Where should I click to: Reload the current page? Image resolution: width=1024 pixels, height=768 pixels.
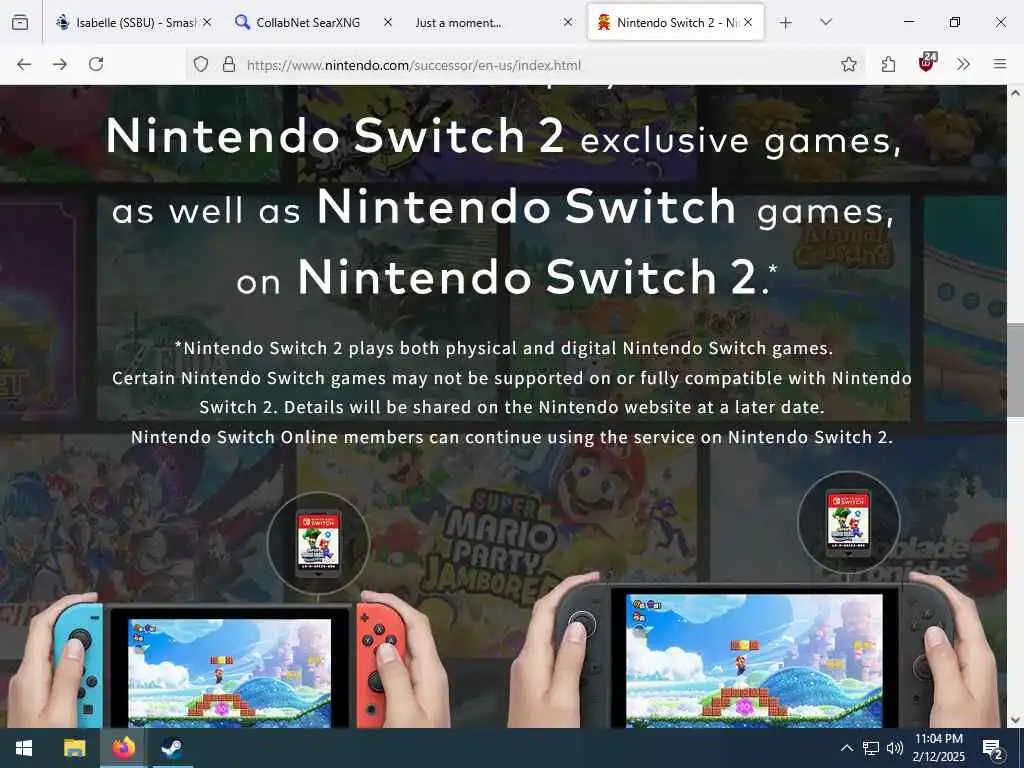96,64
